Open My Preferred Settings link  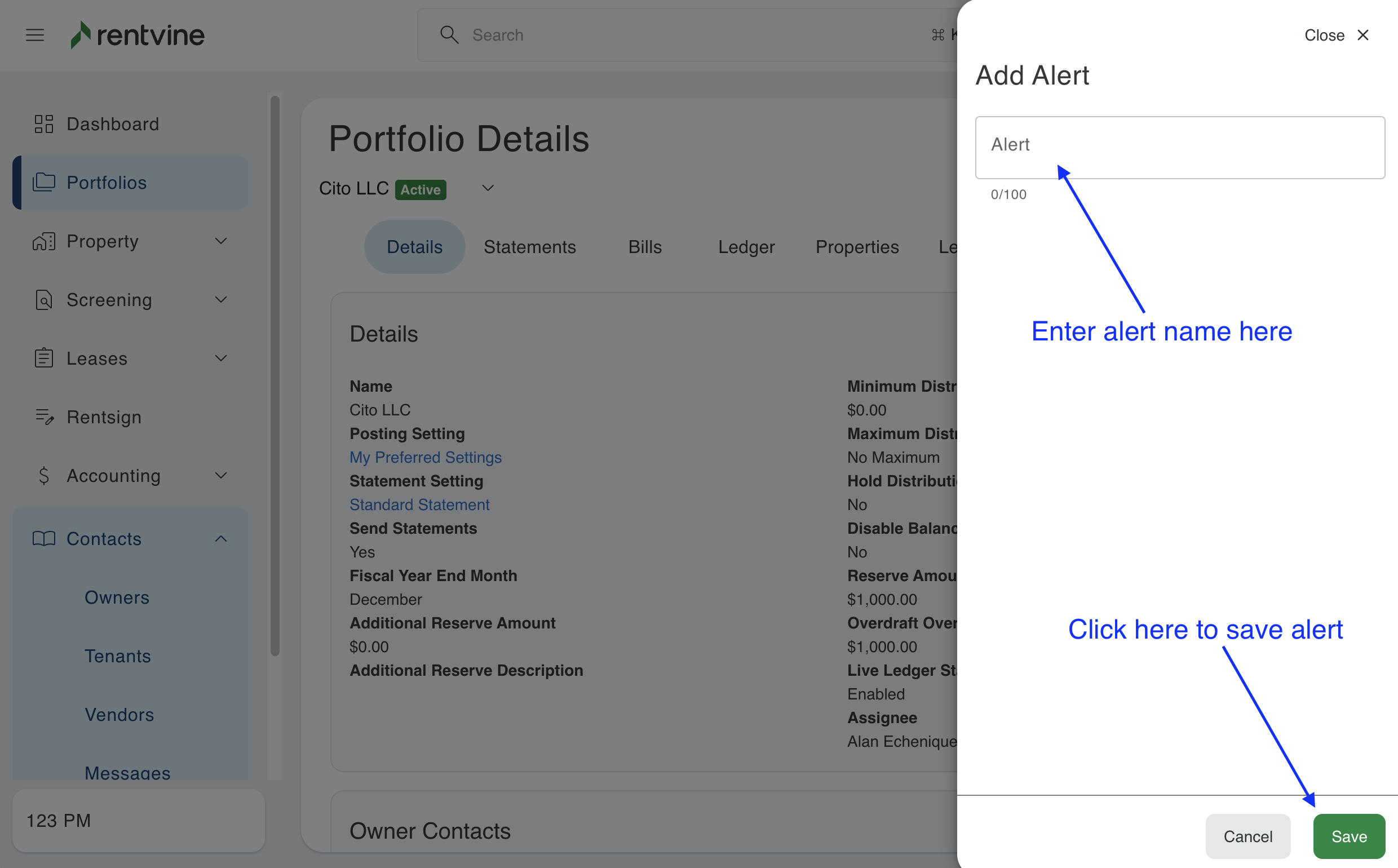[x=426, y=457]
